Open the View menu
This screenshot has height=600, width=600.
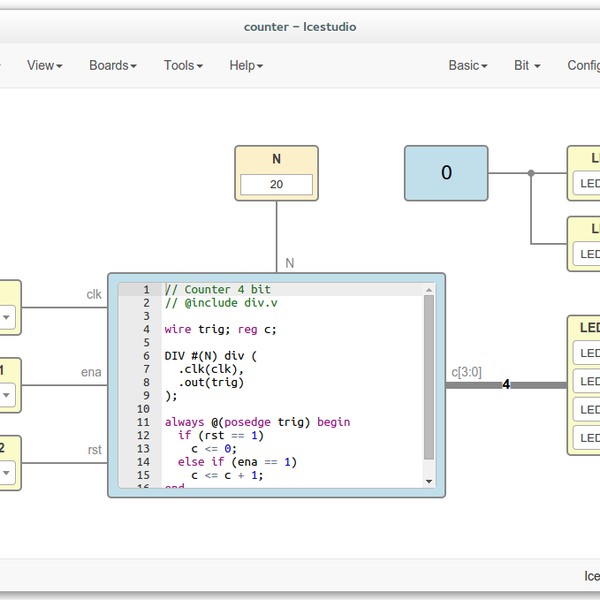point(44,65)
